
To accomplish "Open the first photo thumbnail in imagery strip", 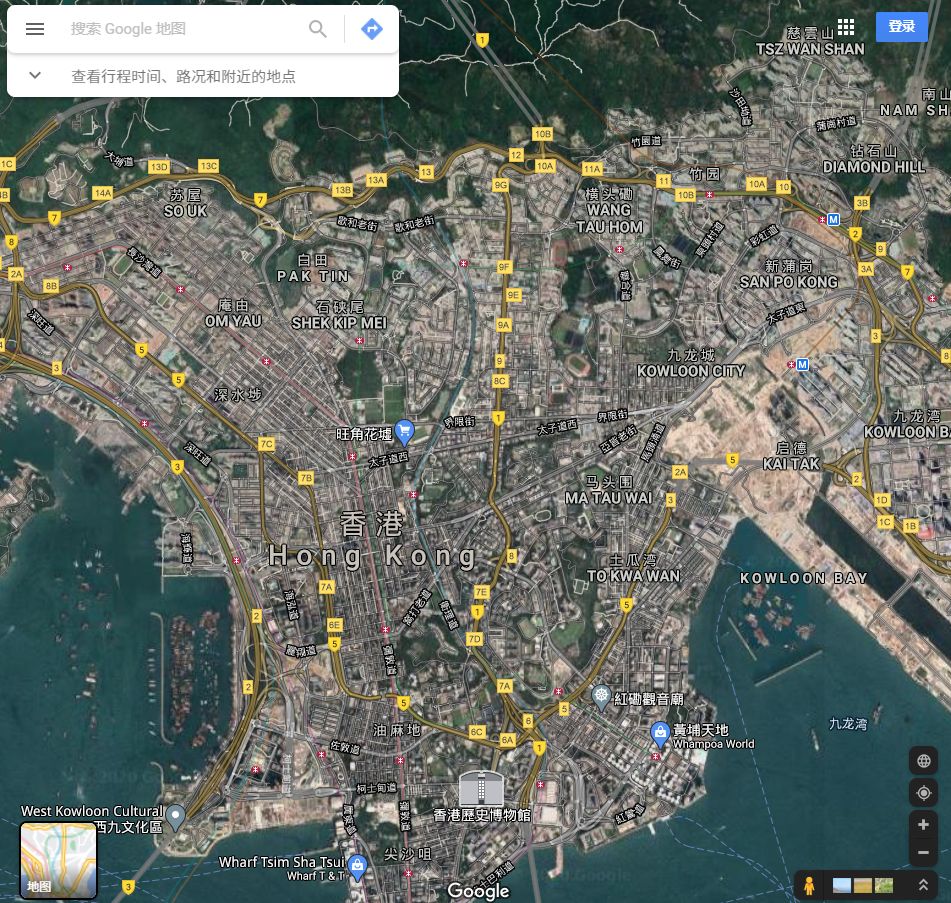I will (x=842, y=886).
